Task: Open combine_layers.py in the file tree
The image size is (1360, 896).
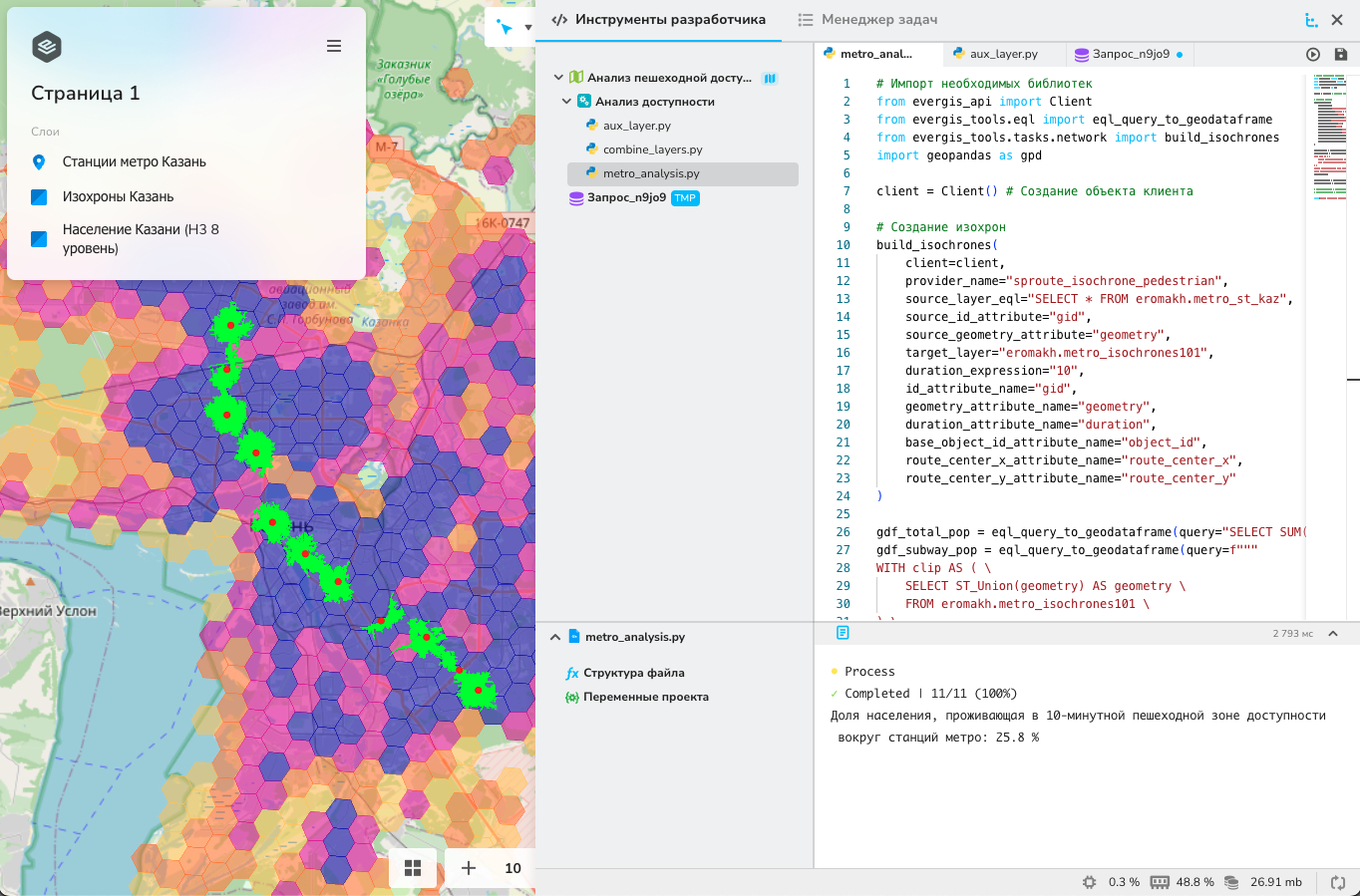Action: (653, 149)
